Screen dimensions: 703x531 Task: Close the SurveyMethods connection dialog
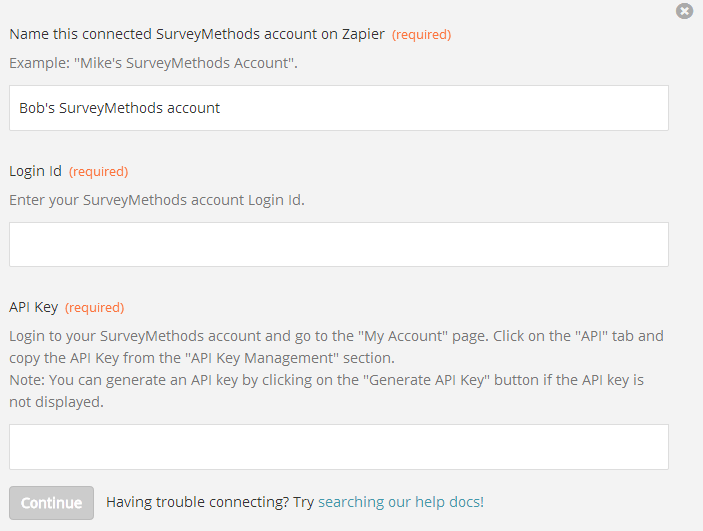684,11
